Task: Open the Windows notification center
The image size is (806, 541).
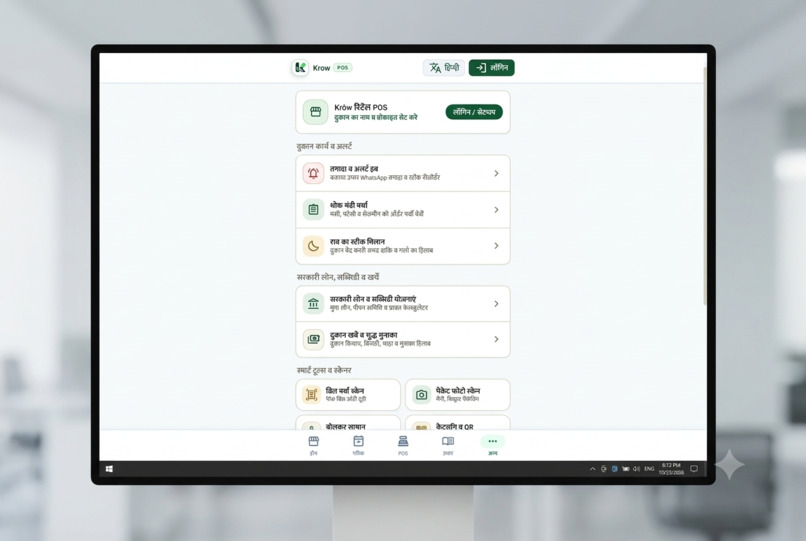Action: click(x=694, y=469)
